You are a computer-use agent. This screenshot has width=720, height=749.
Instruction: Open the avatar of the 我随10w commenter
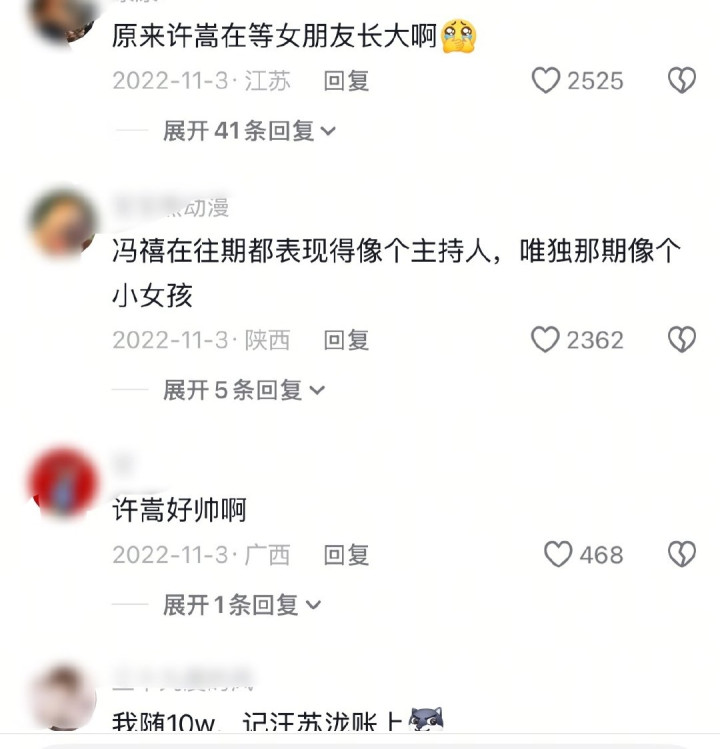tap(64, 697)
